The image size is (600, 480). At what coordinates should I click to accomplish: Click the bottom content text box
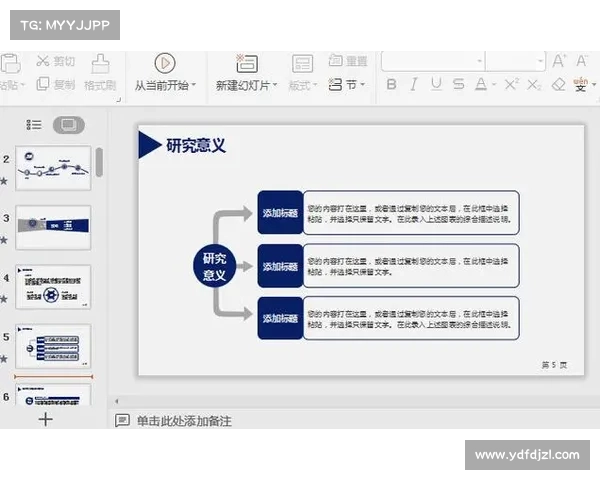coord(411,318)
